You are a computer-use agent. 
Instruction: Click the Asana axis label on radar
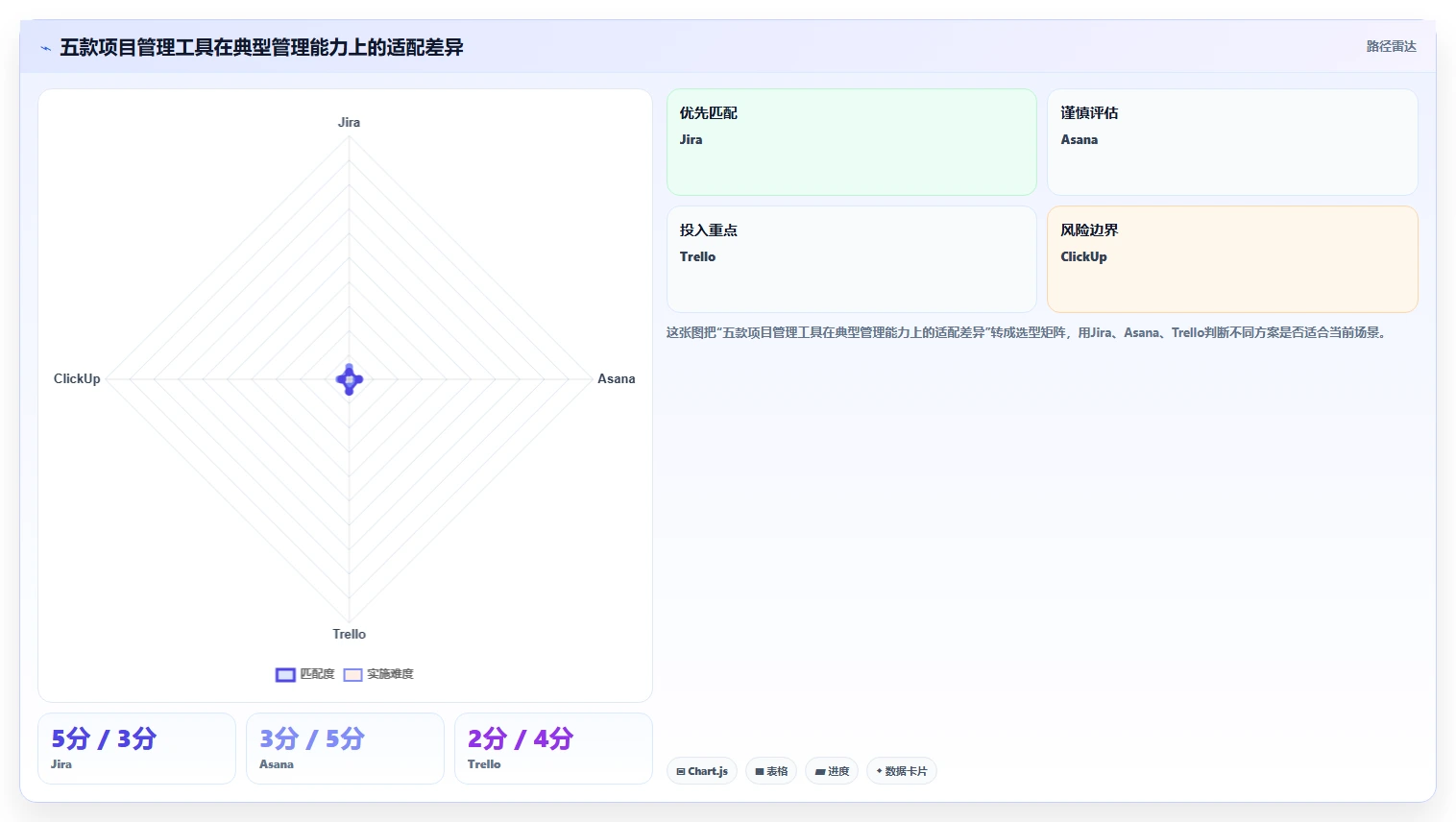click(617, 378)
